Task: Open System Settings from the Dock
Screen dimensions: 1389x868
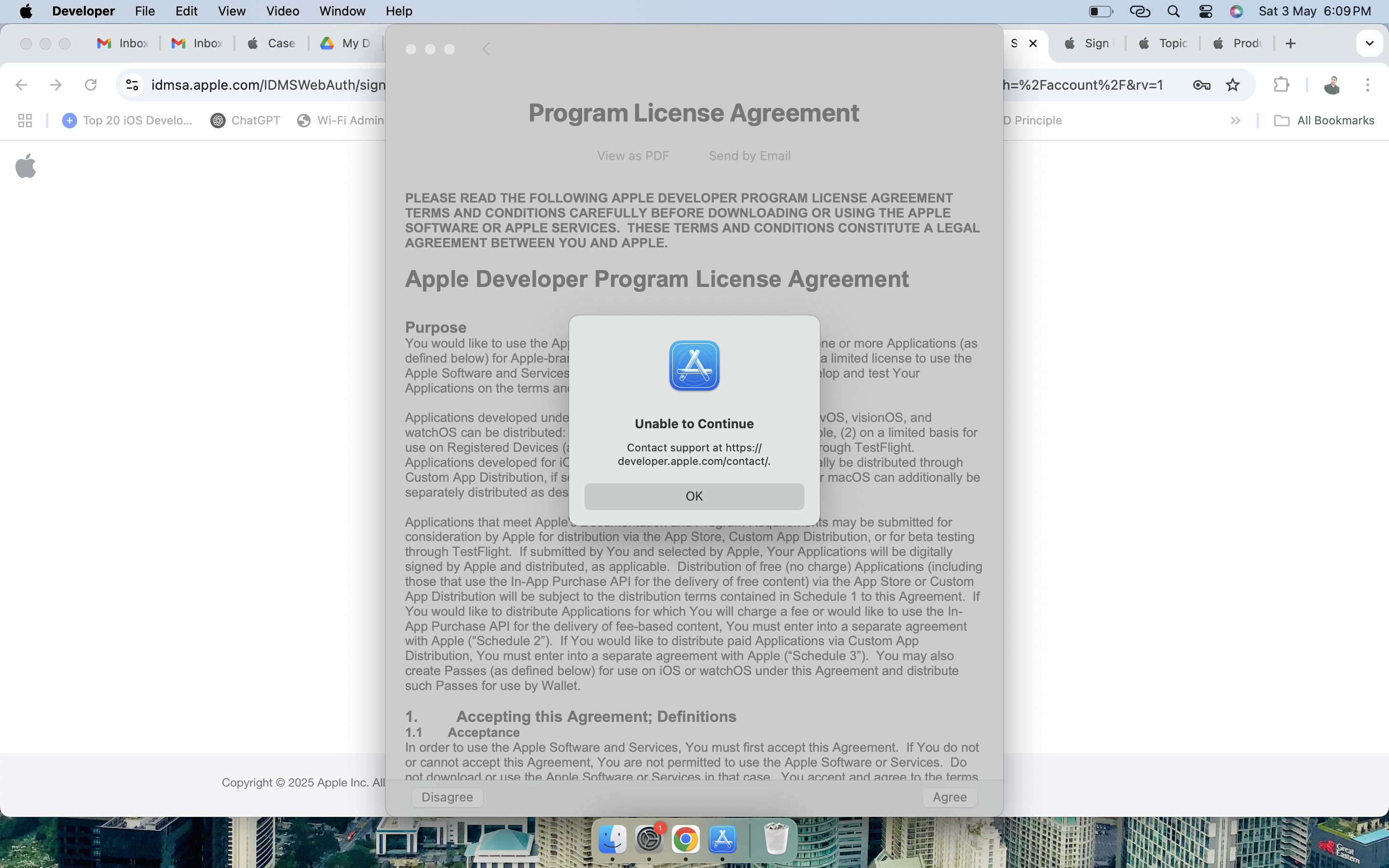Action: click(x=649, y=839)
